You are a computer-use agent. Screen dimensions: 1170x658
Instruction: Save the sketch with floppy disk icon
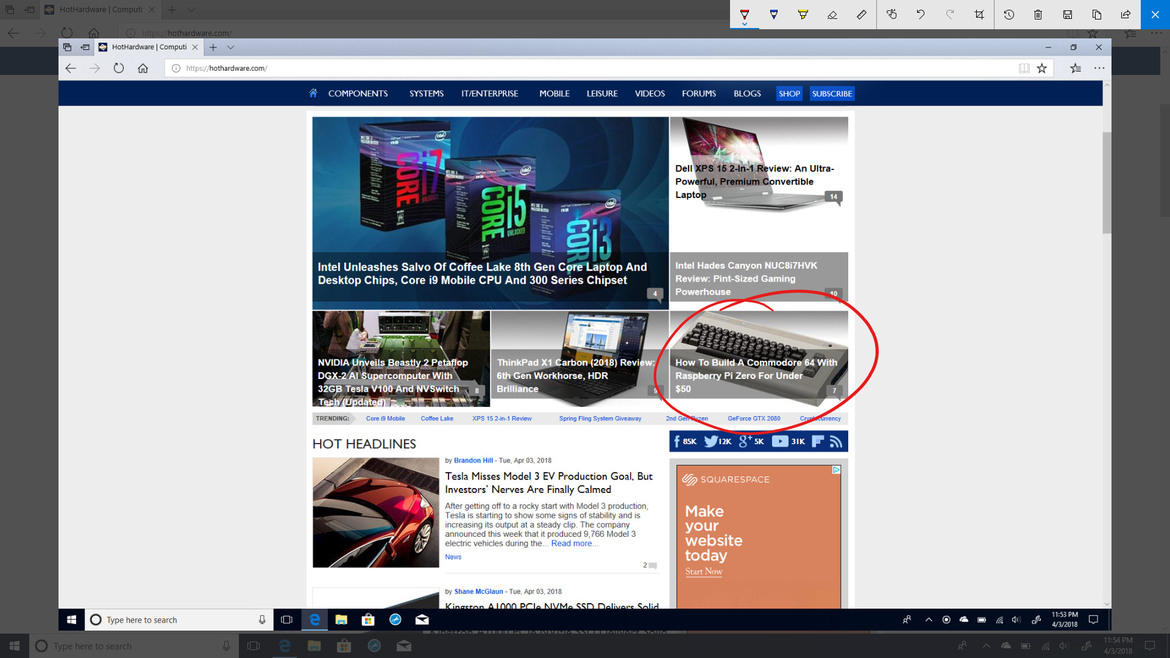1068,14
